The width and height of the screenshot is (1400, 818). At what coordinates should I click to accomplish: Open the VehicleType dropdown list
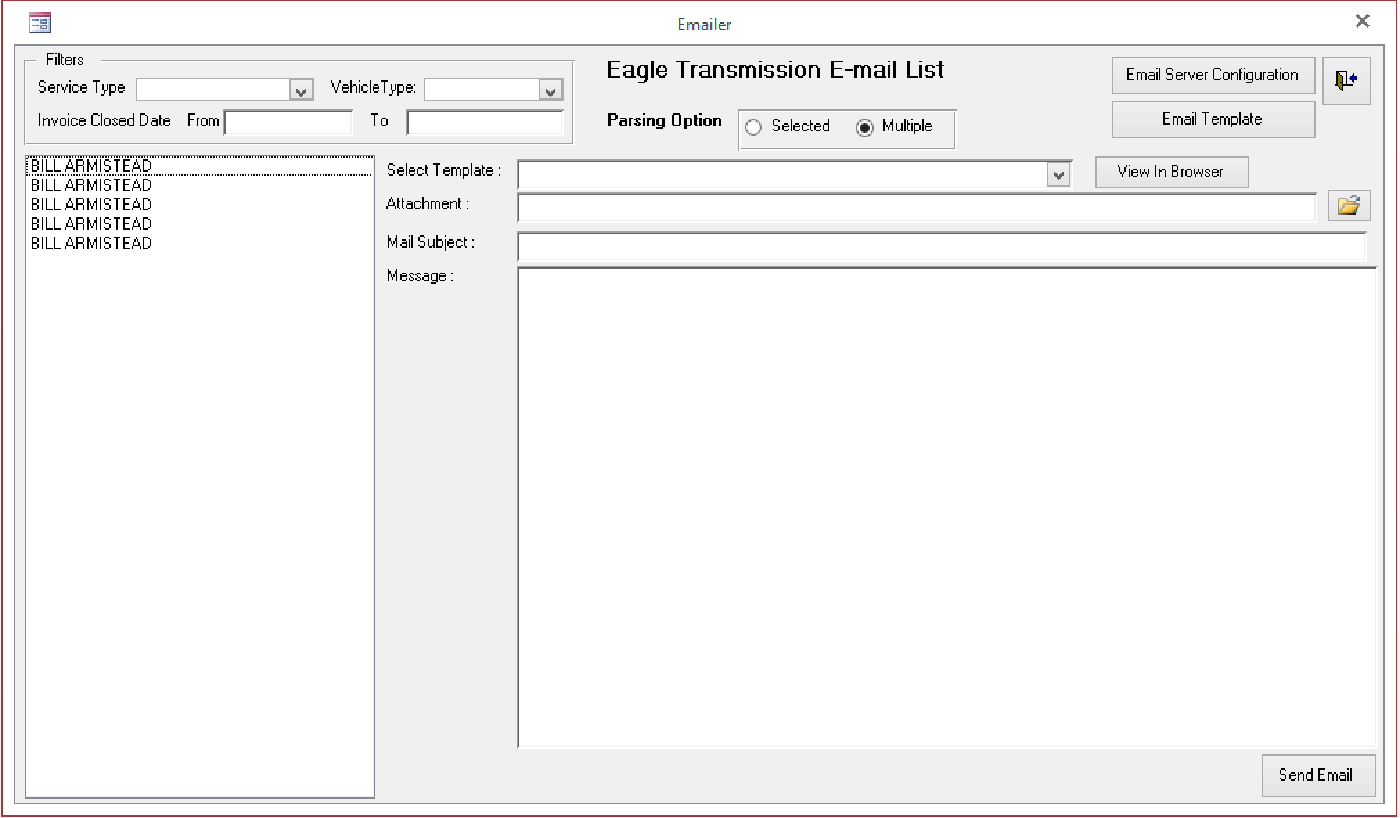[x=551, y=90]
